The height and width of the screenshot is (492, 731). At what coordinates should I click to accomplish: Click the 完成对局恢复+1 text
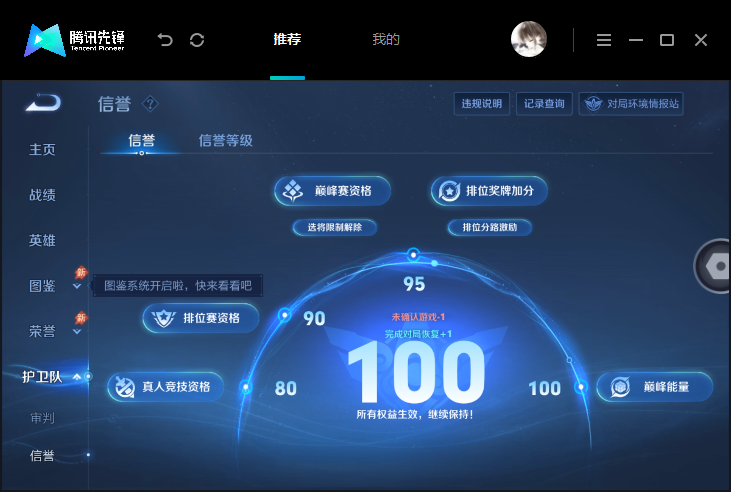click(418, 334)
